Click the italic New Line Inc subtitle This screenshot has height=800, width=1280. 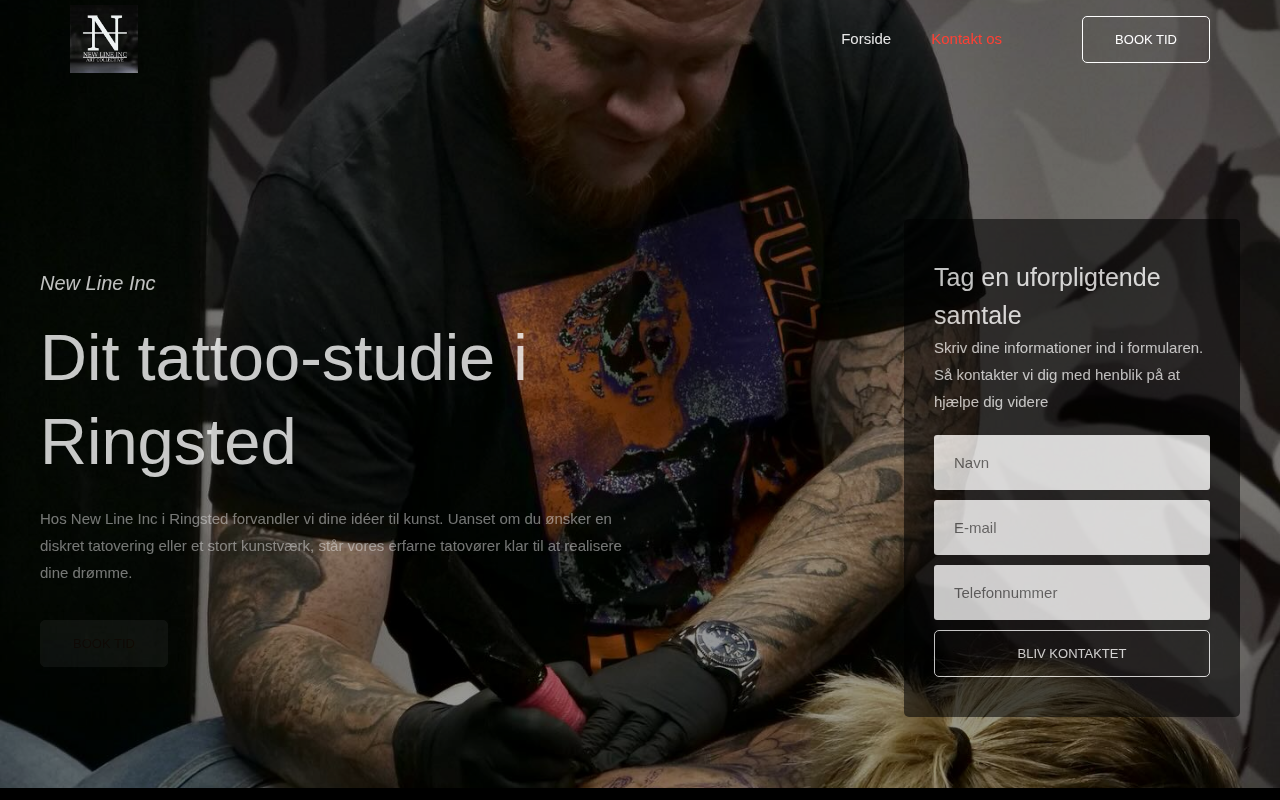(x=98, y=283)
